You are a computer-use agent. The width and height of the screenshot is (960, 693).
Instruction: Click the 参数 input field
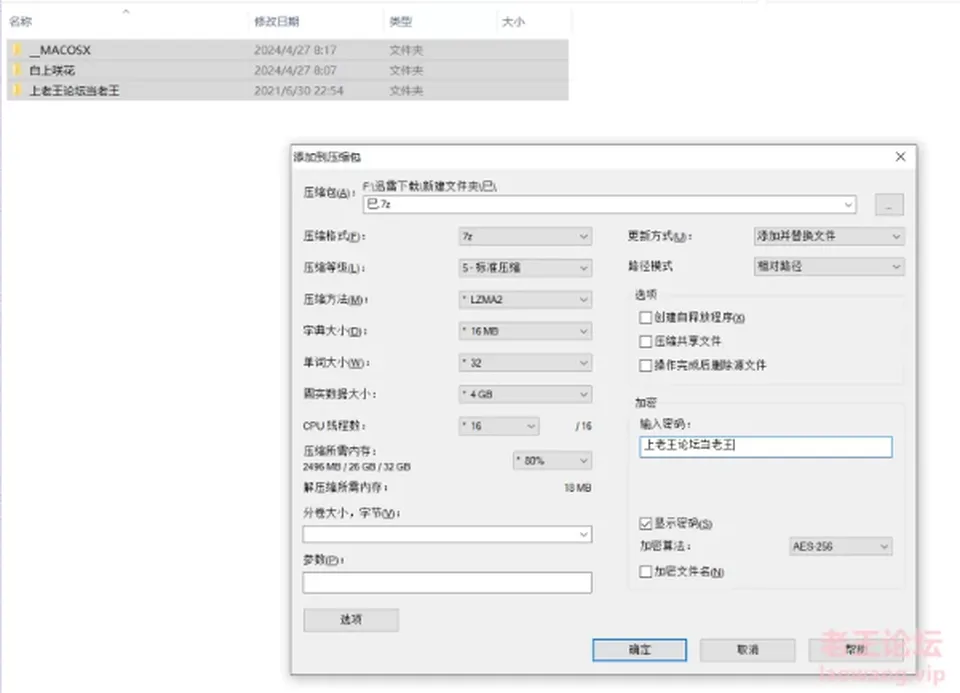[x=447, y=582]
